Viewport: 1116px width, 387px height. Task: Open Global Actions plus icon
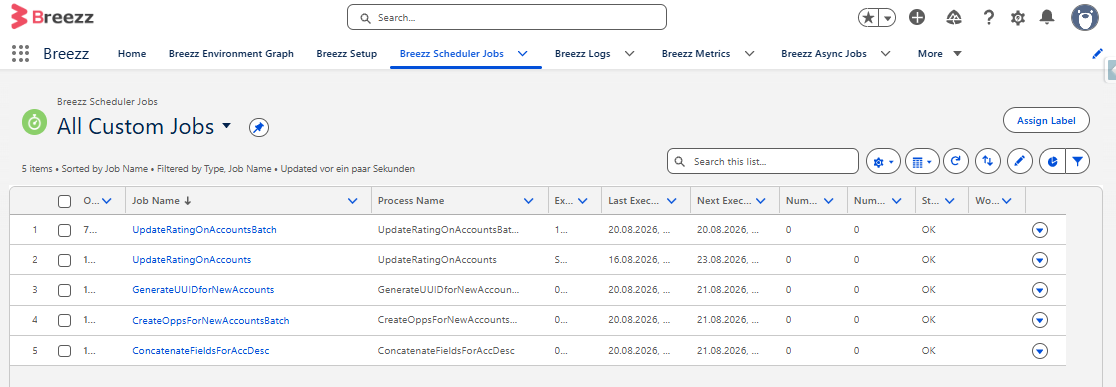tap(917, 18)
